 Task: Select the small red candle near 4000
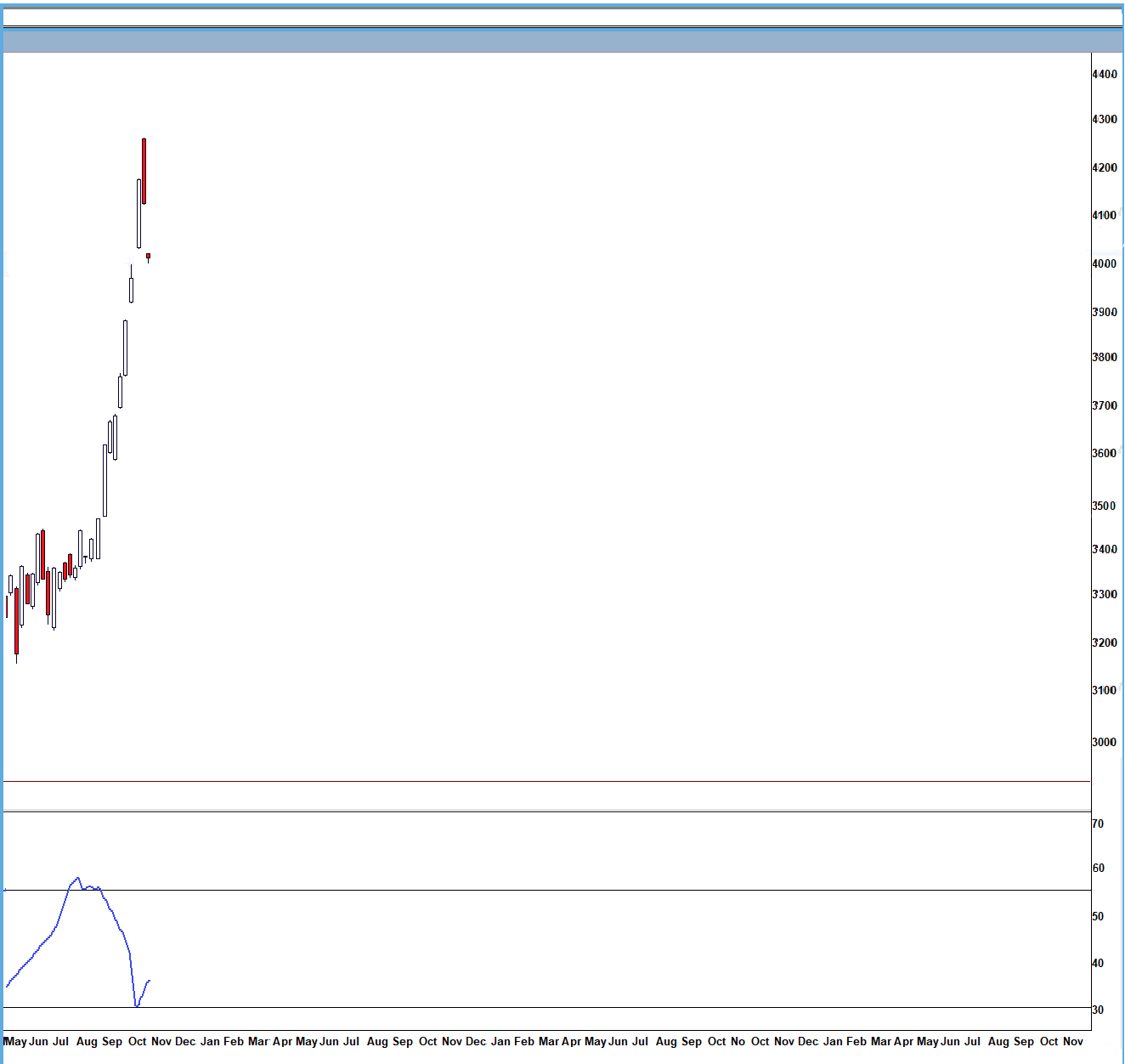148,256
